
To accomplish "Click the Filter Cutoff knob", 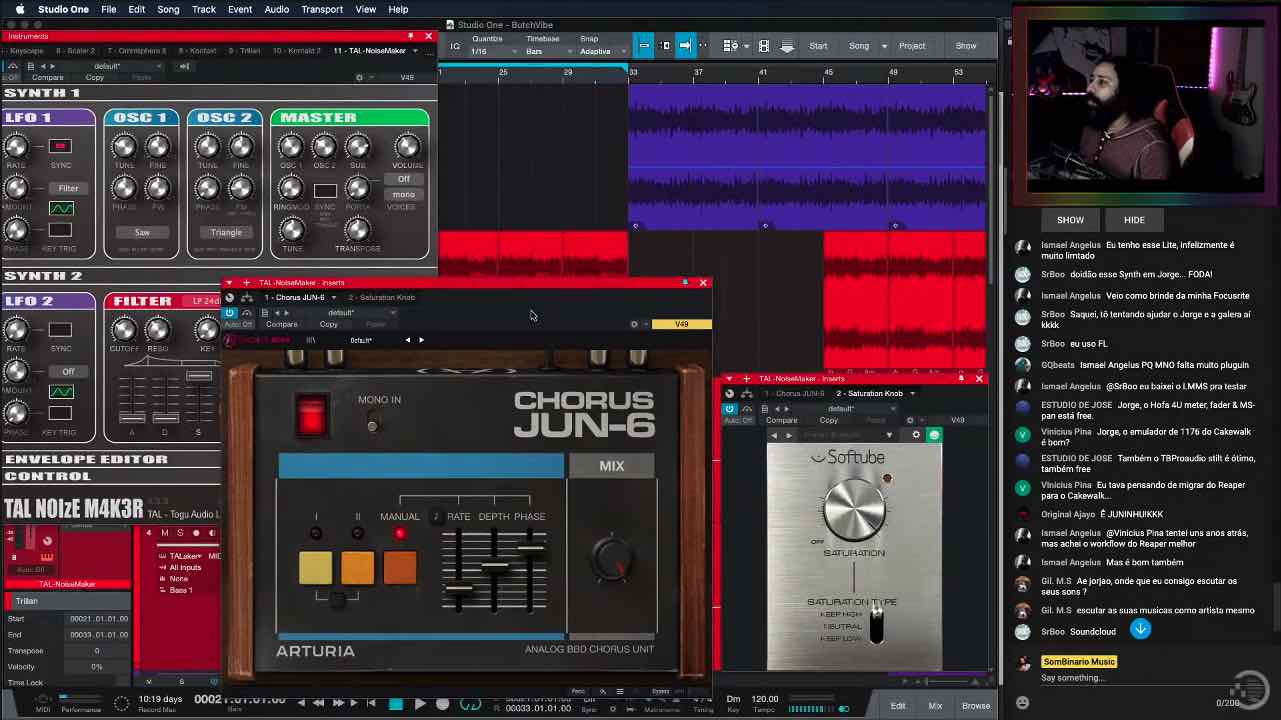I will point(124,330).
